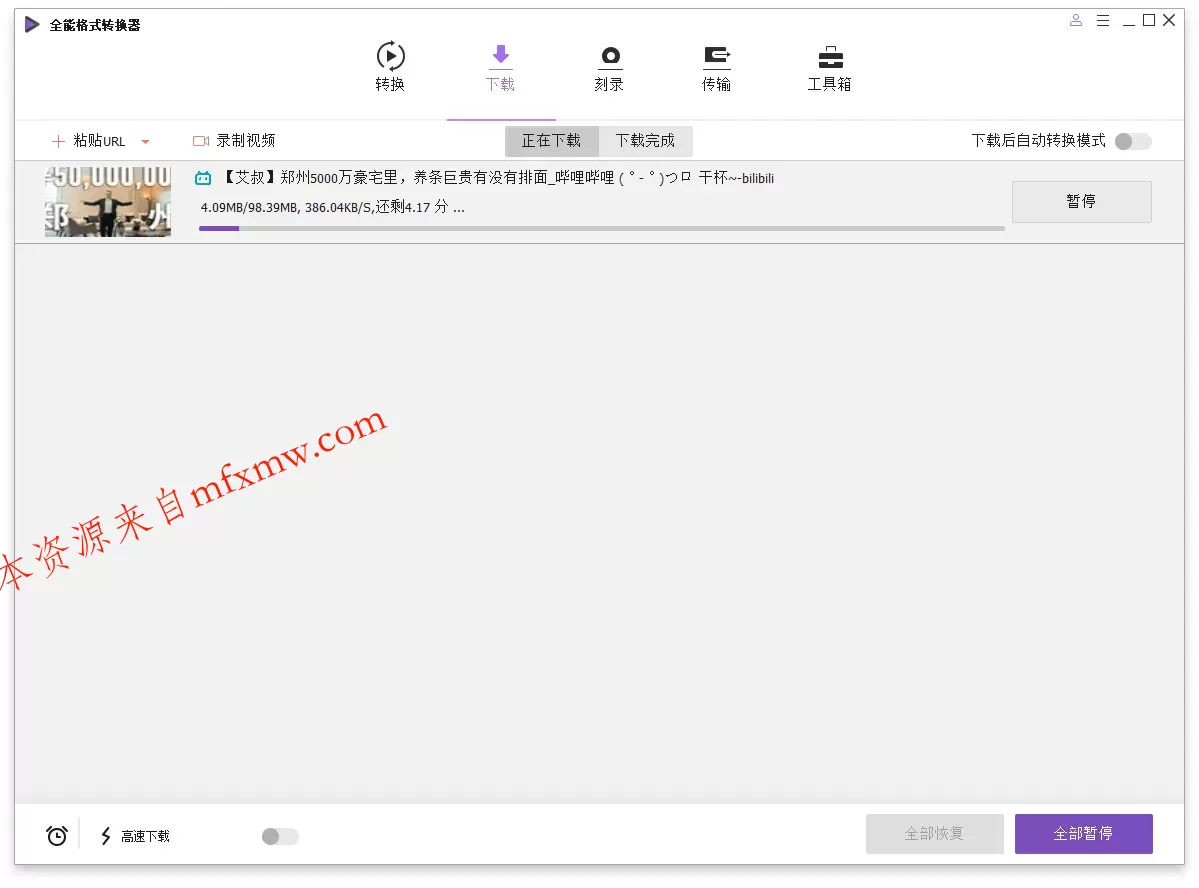
Task: Maximize the converter window
Action: 1149,21
